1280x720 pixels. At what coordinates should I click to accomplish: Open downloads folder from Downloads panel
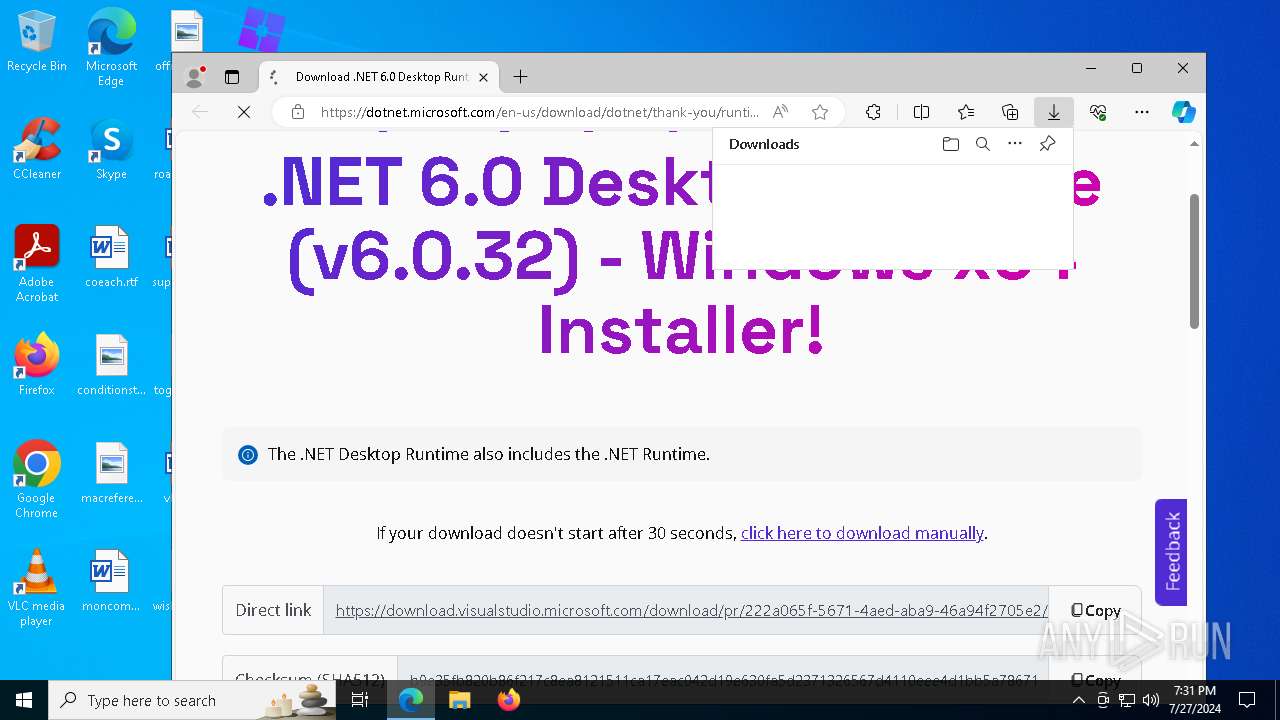(x=951, y=144)
